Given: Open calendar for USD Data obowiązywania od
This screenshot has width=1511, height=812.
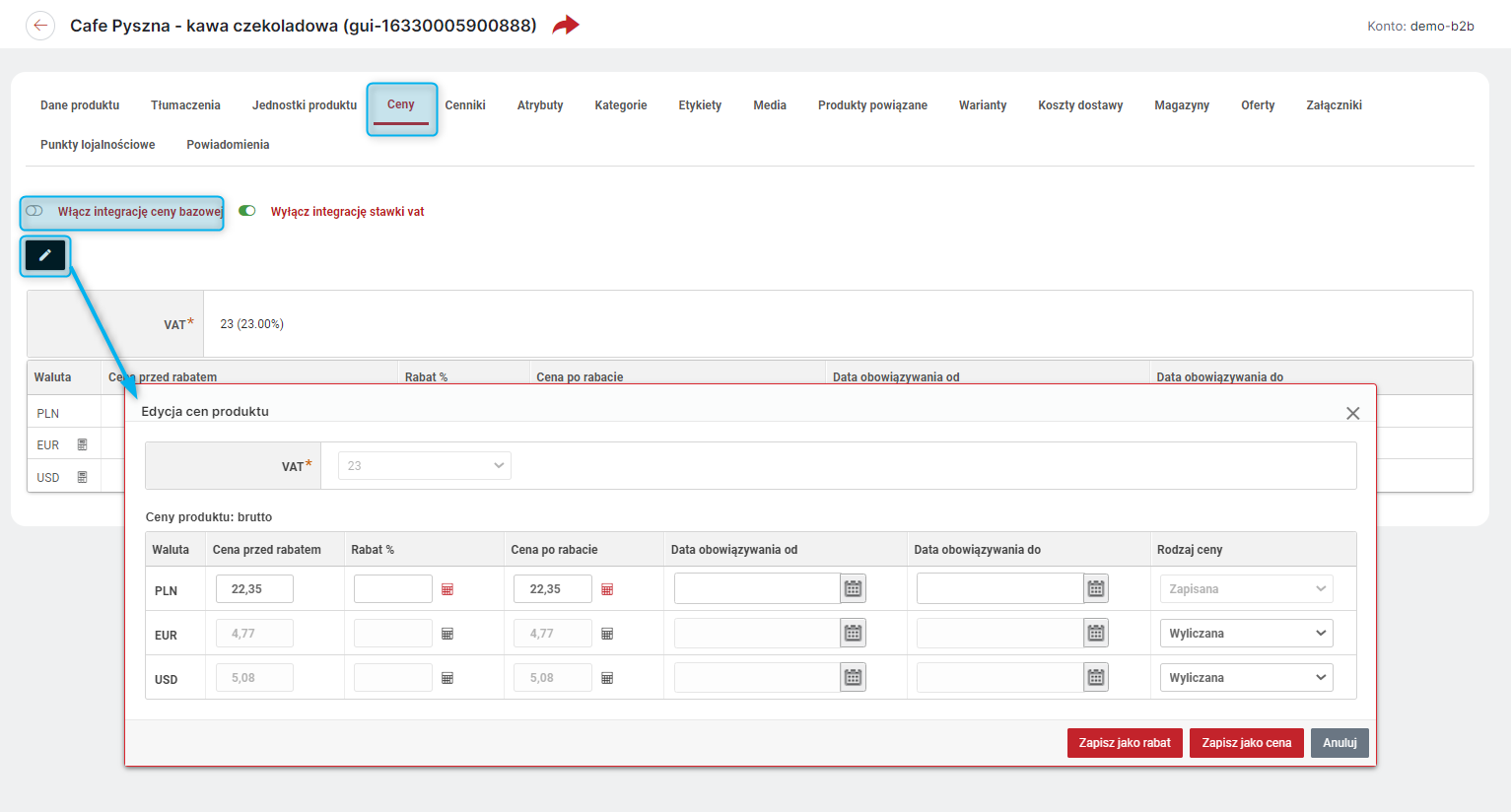Looking at the screenshot, I should [x=854, y=677].
